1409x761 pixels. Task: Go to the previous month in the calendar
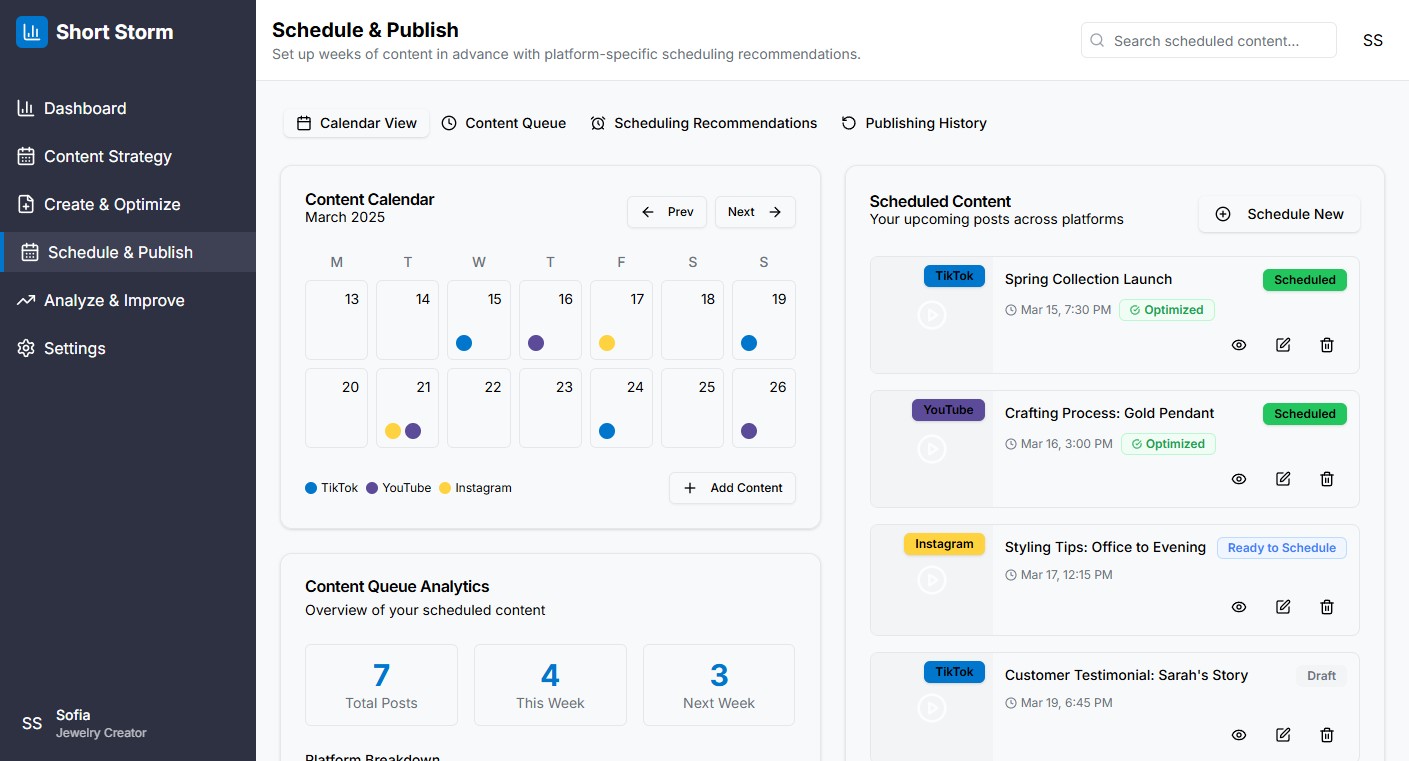(x=666, y=211)
